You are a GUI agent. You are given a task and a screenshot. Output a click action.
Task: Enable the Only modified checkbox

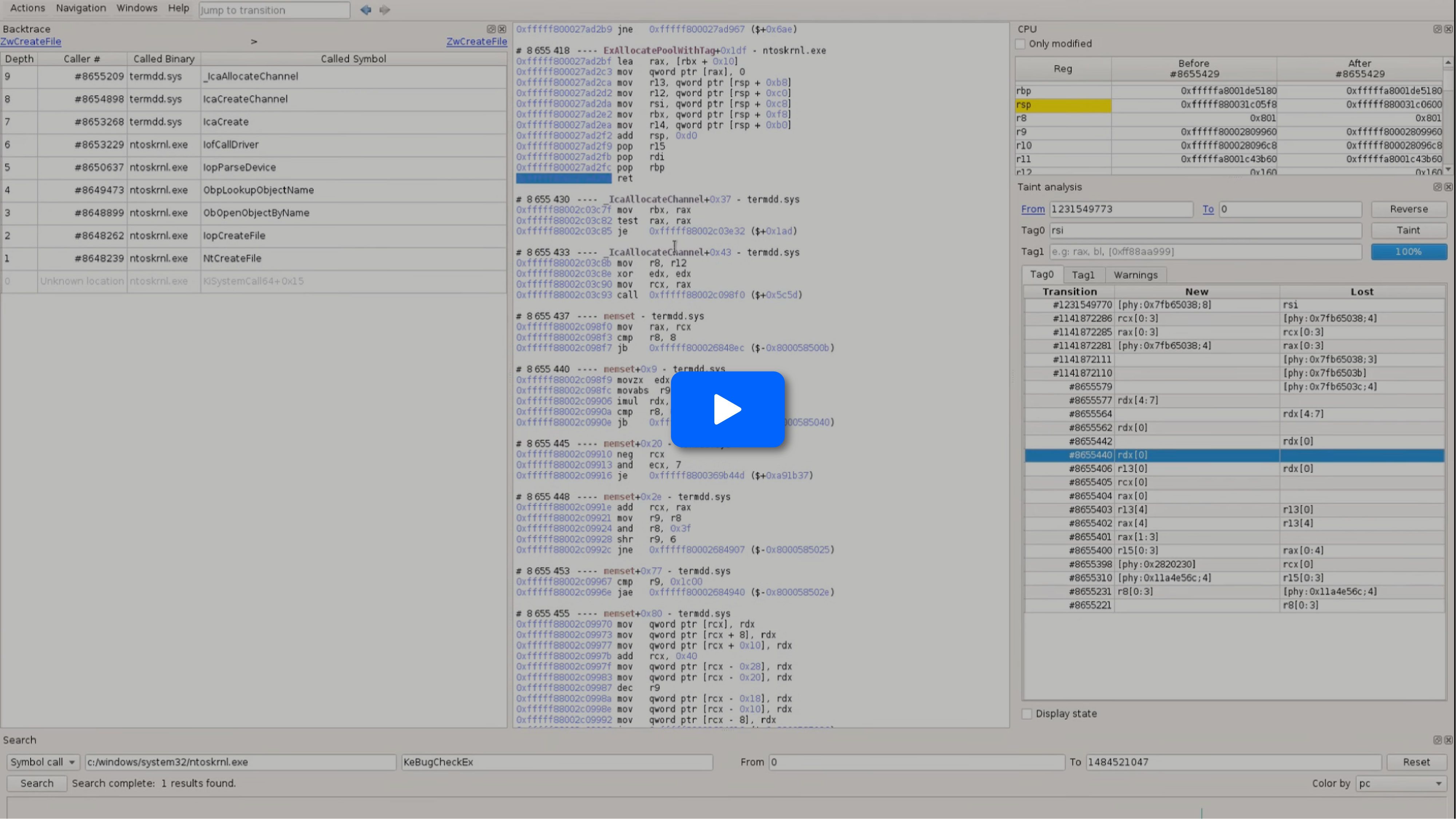click(x=1020, y=44)
